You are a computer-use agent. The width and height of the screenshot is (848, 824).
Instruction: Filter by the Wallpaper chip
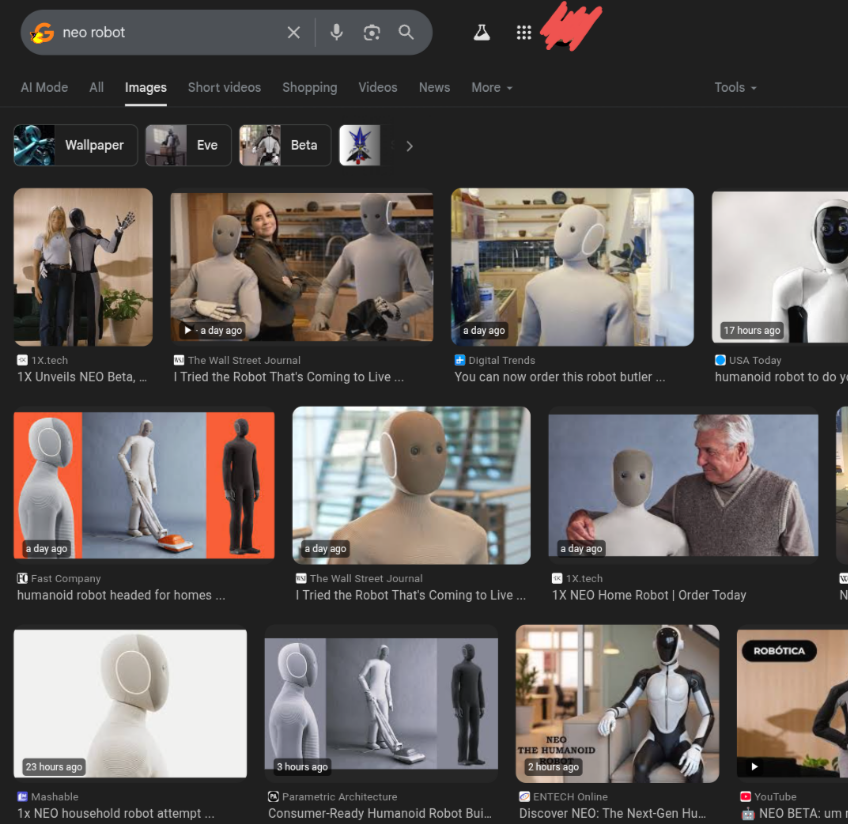coord(76,145)
